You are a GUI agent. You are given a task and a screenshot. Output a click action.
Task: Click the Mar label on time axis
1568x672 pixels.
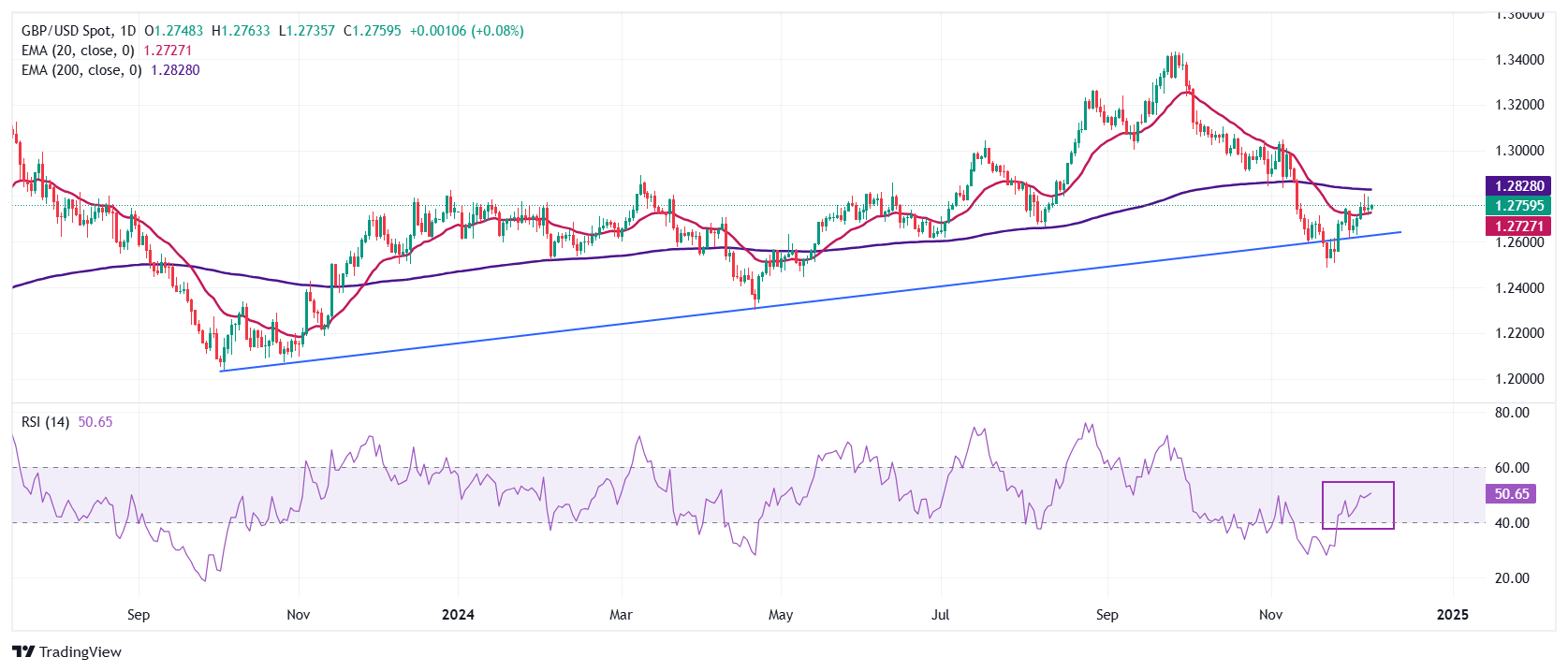tap(621, 615)
